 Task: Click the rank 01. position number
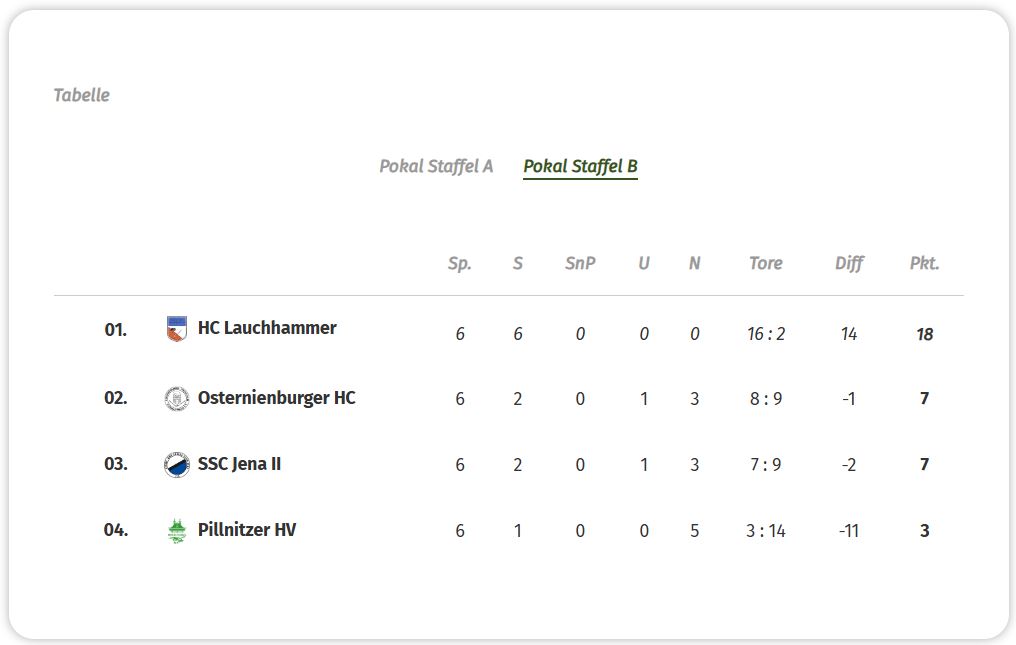pyautogui.click(x=116, y=329)
